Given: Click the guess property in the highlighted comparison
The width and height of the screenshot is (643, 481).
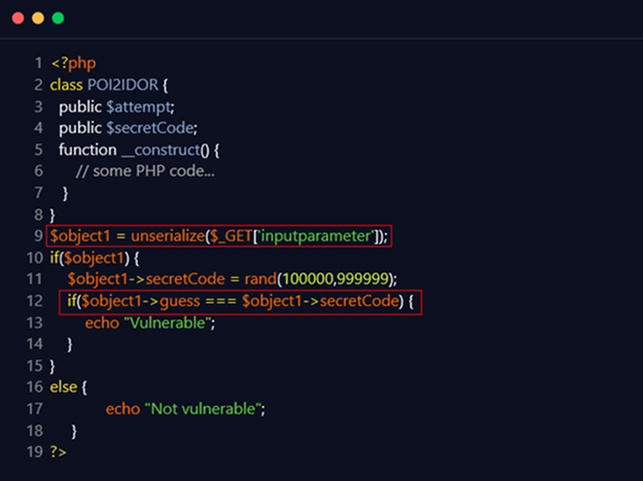Looking at the screenshot, I should pos(191,301).
